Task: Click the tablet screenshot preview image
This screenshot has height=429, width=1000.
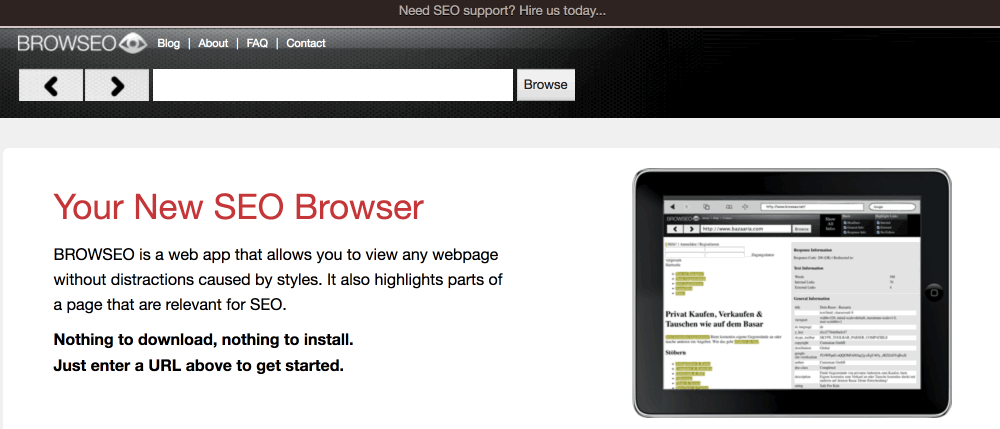Action: [x=791, y=293]
